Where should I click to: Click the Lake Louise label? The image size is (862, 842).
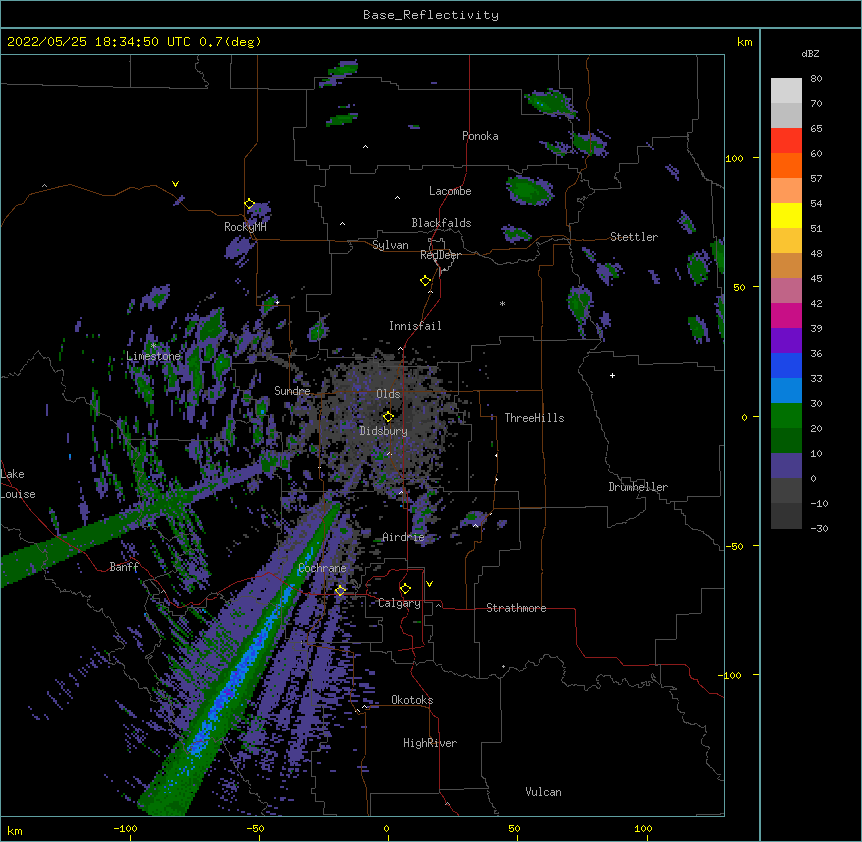[x=18, y=484]
